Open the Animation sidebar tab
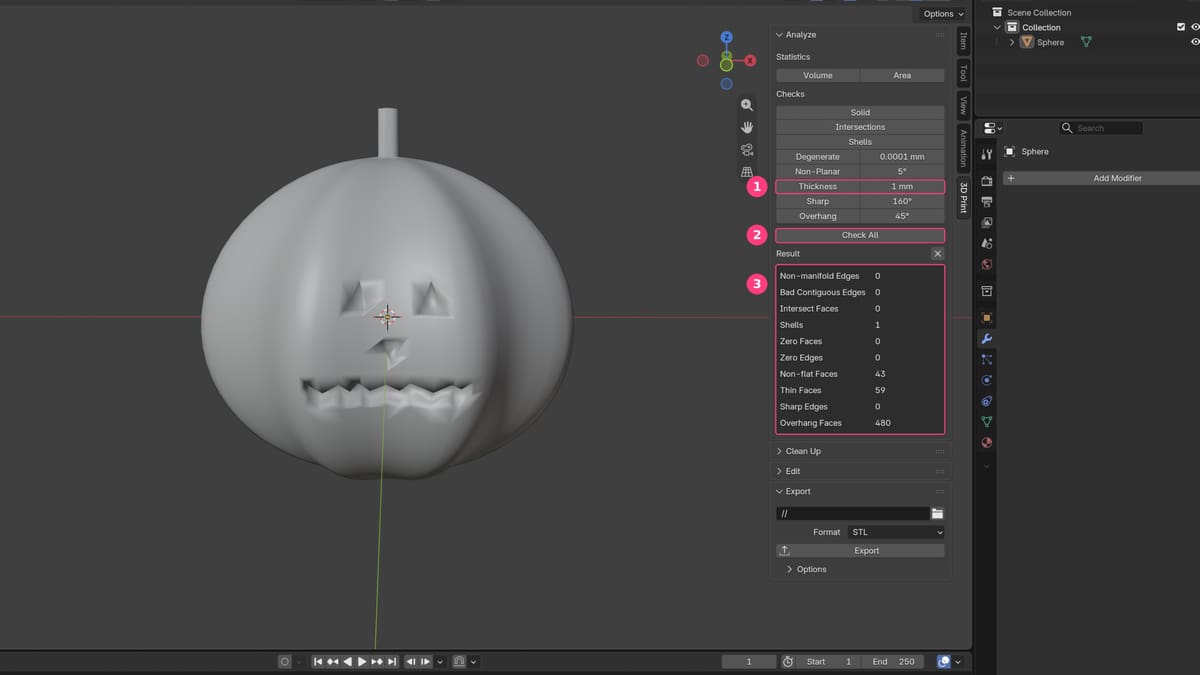1200x675 pixels. (964, 149)
